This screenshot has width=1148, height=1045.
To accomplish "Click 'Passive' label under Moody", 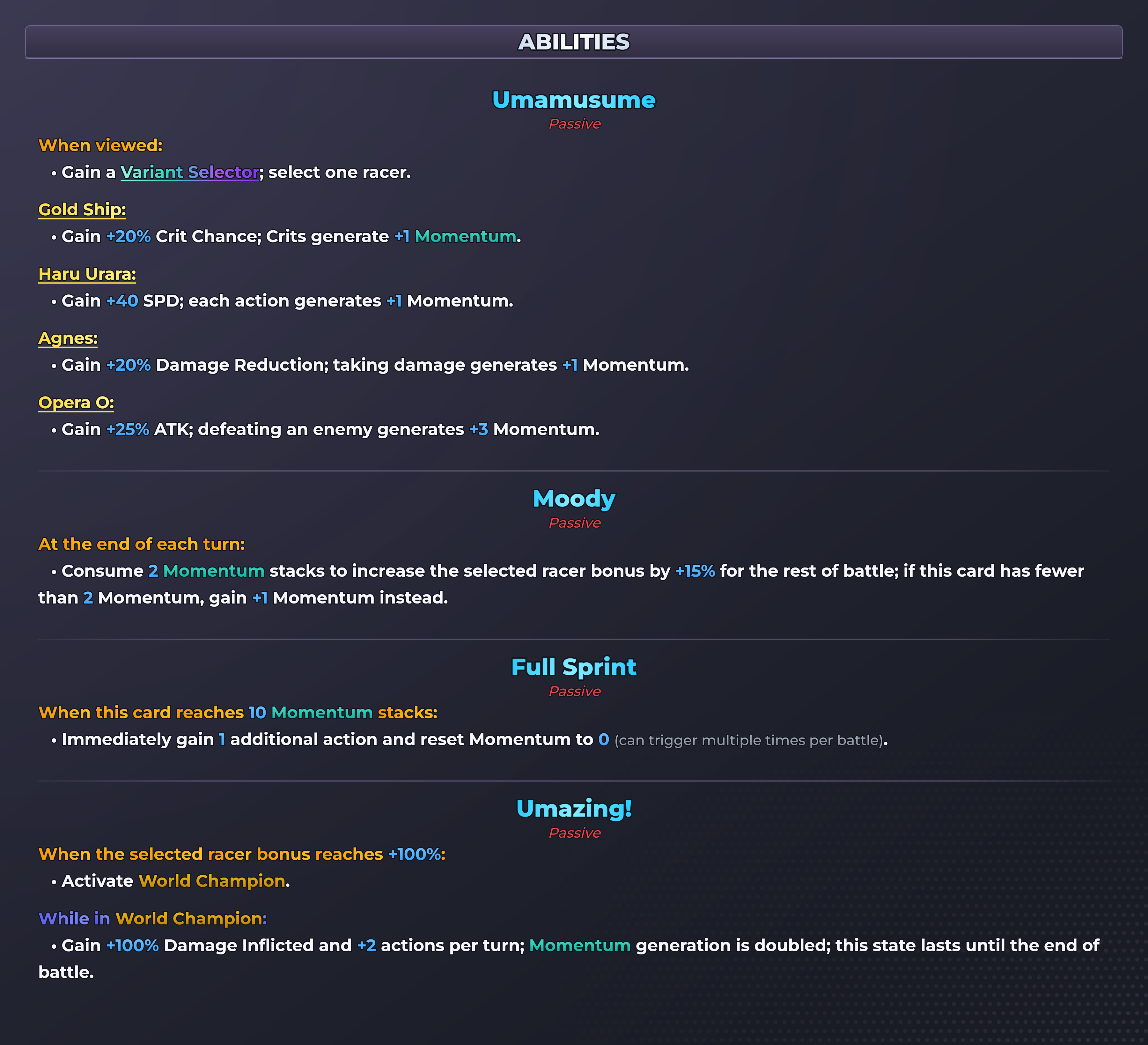I will [x=575, y=523].
